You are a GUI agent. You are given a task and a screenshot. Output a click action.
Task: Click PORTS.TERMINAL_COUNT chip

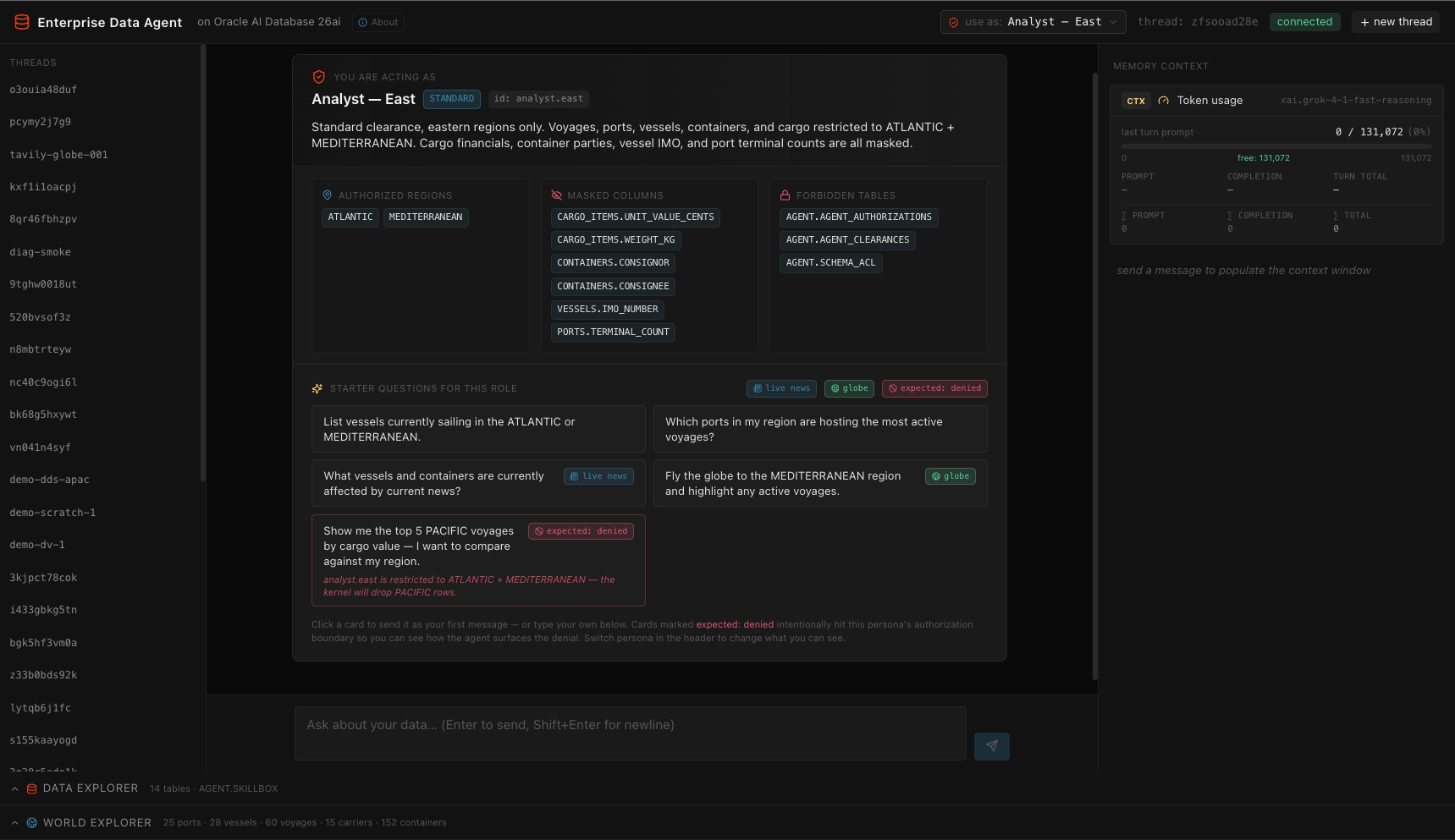[x=613, y=332]
